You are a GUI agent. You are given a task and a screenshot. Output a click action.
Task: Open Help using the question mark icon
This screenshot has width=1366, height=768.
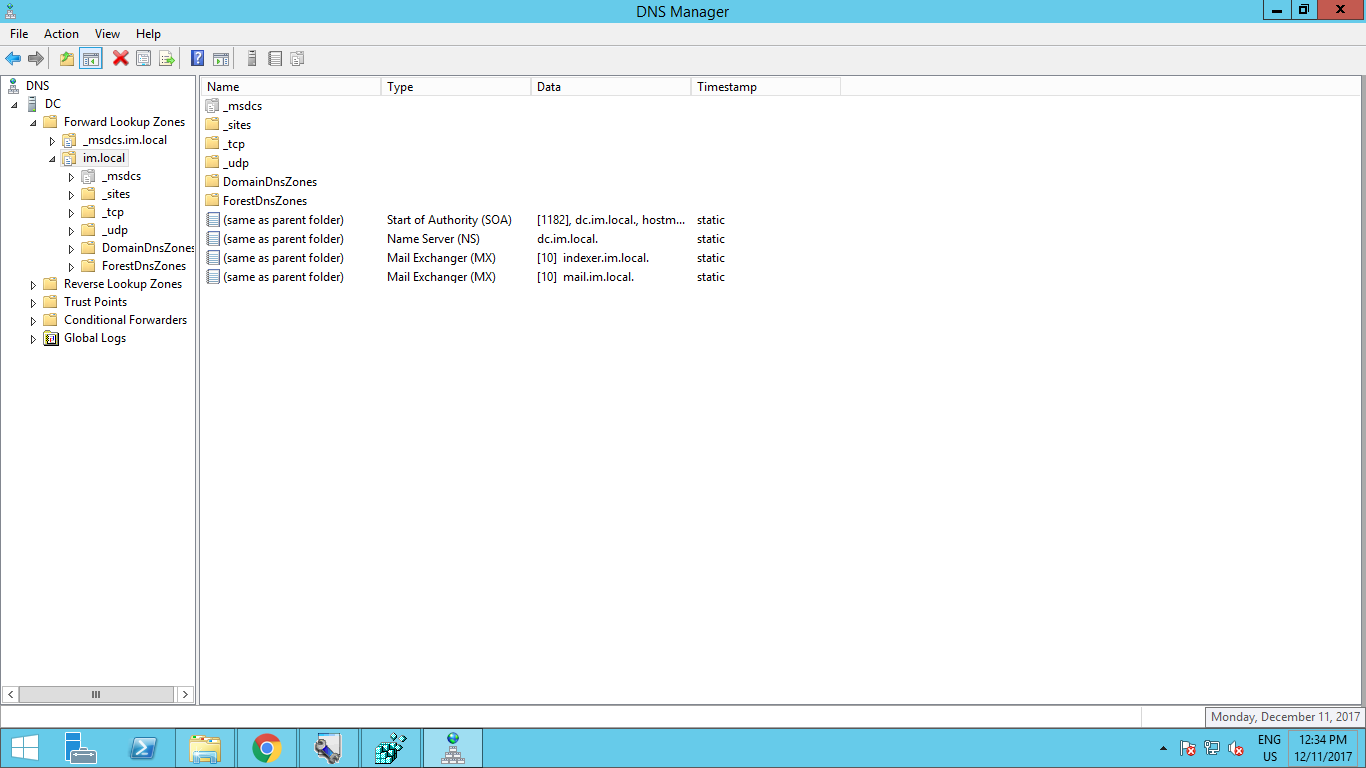[x=197, y=58]
